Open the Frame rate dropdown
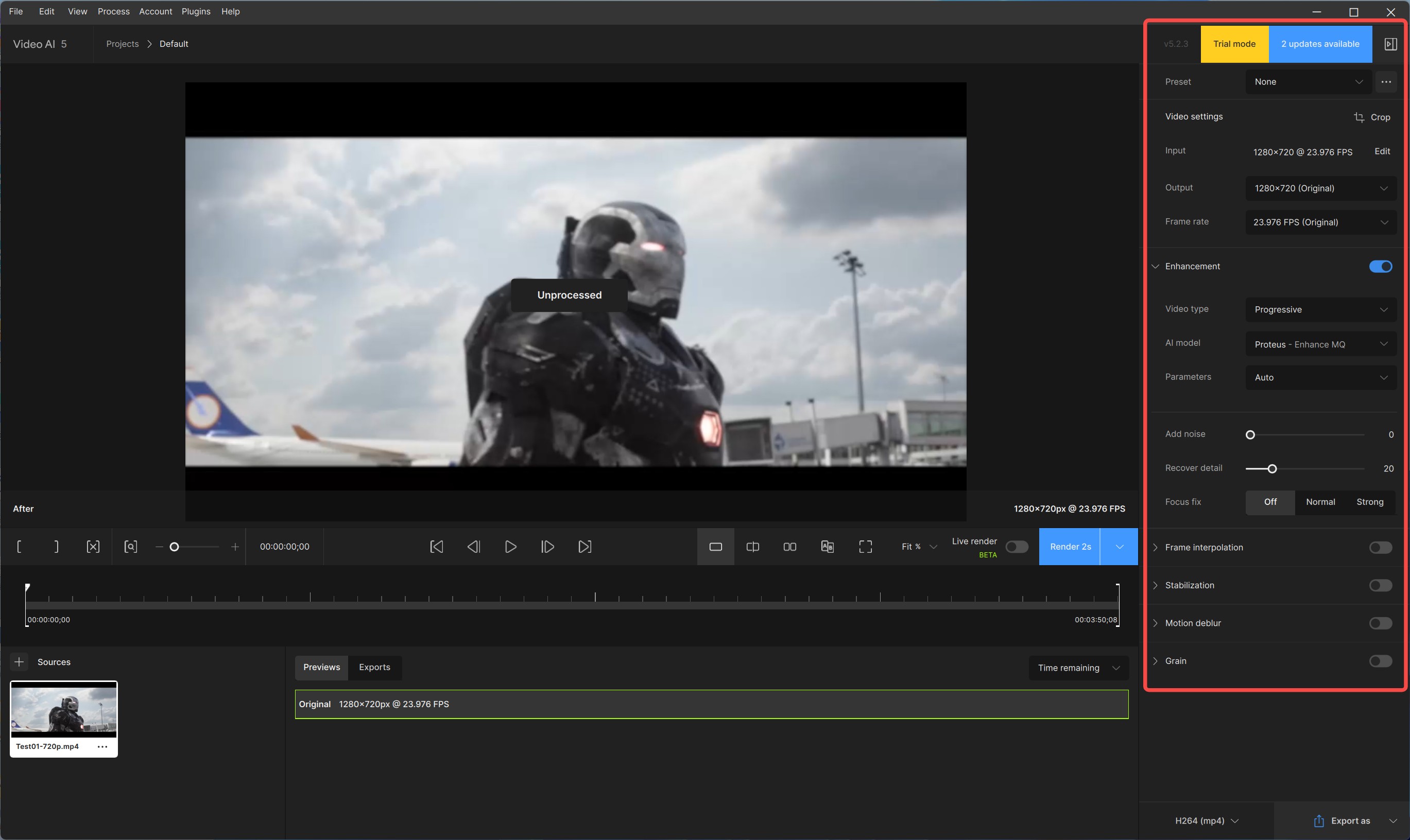The image size is (1410, 840). pos(1320,222)
